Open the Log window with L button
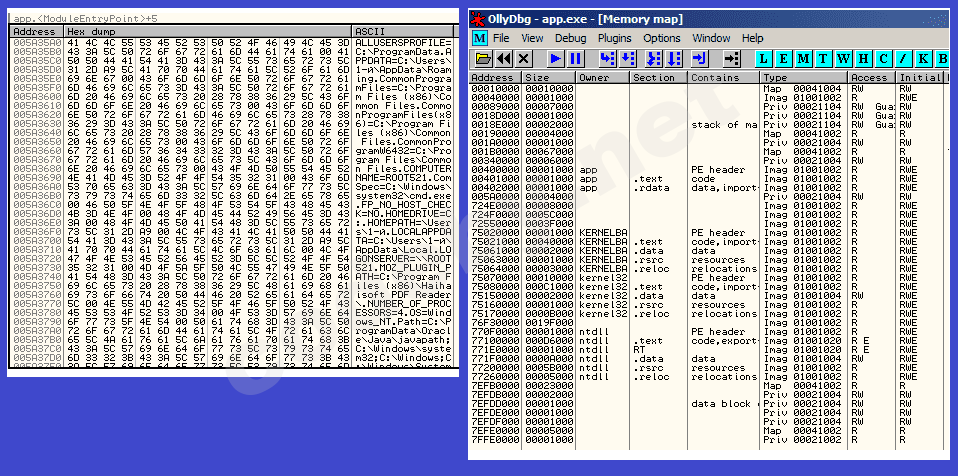Viewport: 958px width, 476px height. (x=765, y=59)
